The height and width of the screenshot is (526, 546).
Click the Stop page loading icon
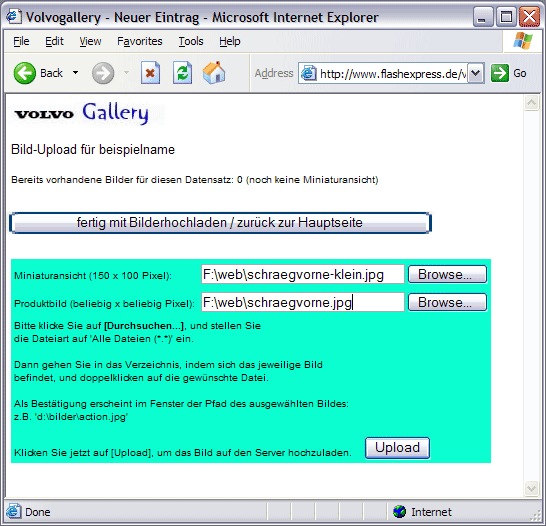(150, 73)
